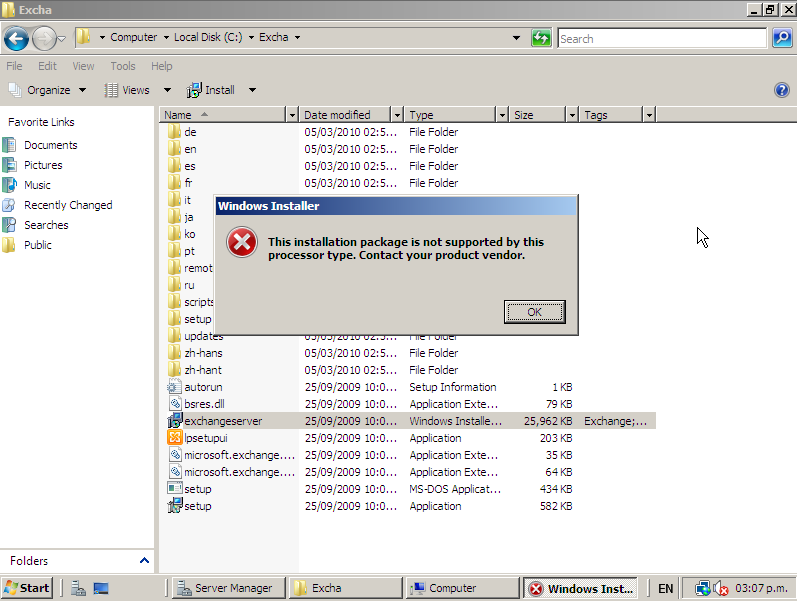Click the Computer breadcrumb in address bar
This screenshot has height=601, width=797.
(133, 37)
